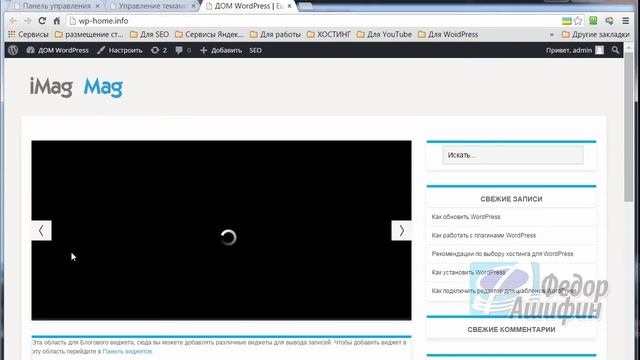Click Настроить customize link in admin bar
This screenshot has height=360, width=640.
point(120,50)
